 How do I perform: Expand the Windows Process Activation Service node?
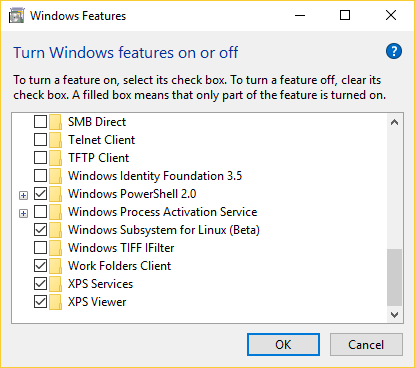click(x=23, y=213)
